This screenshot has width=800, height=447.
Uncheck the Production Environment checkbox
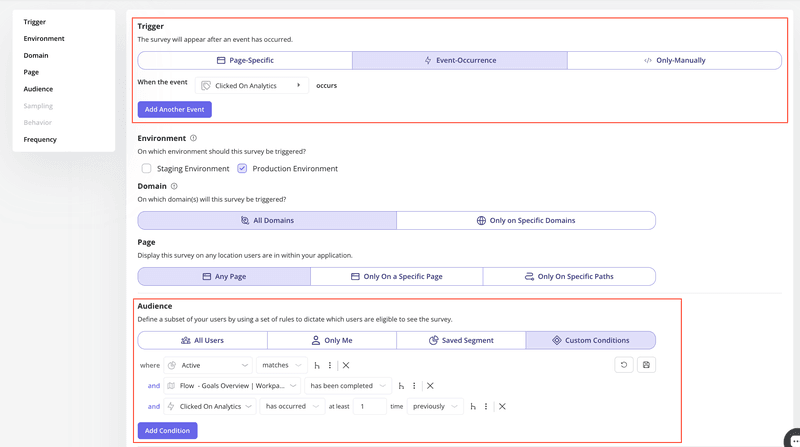(242, 169)
